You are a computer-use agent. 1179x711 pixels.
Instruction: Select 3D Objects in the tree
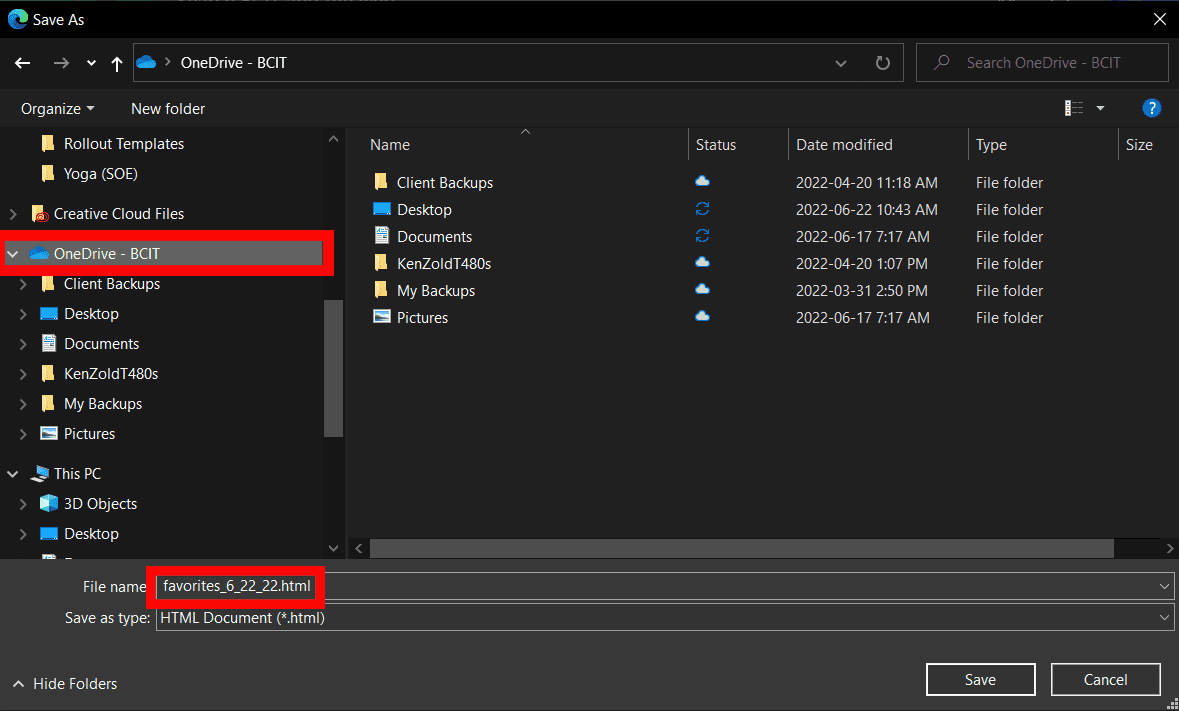pyautogui.click(x=100, y=504)
